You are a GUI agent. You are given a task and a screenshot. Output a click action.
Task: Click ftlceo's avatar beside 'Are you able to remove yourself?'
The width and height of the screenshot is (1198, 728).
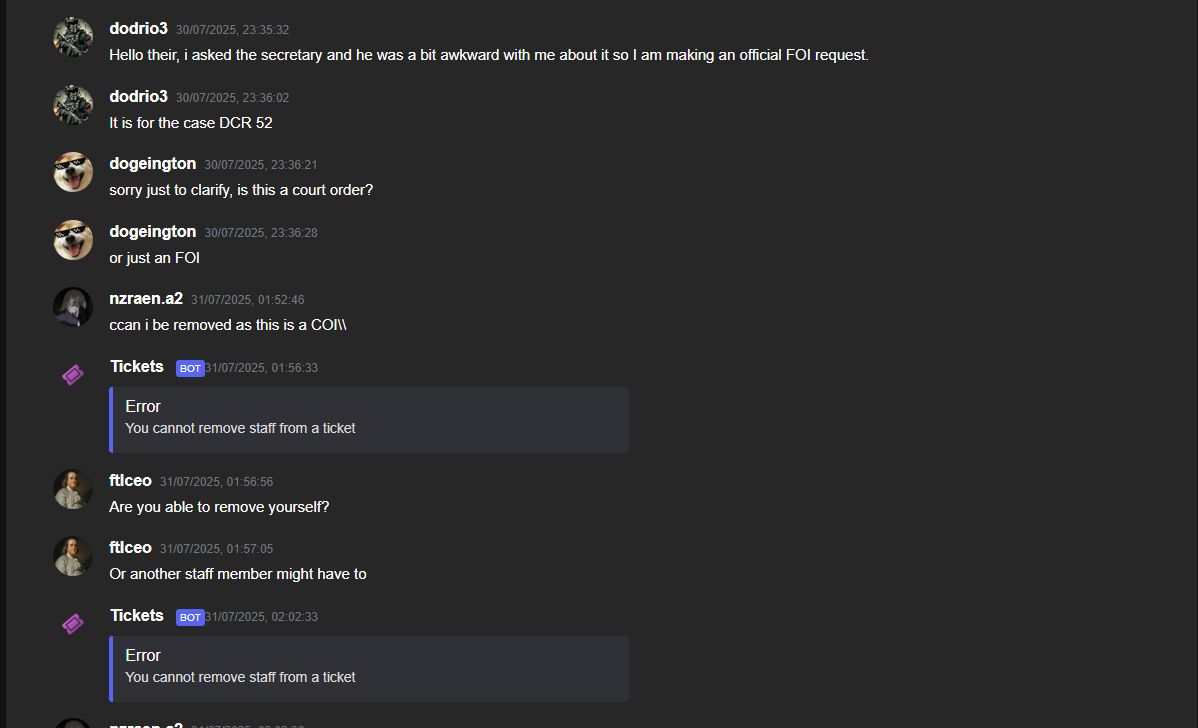point(73,489)
